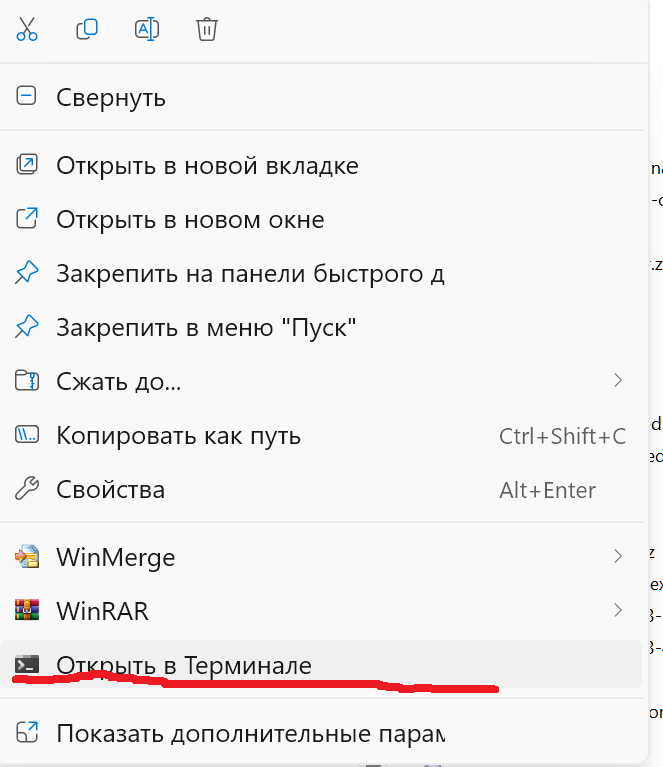This screenshot has width=663, height=767.
Task: Choose Открыть в новом окне
Action: tap(190, 218)
